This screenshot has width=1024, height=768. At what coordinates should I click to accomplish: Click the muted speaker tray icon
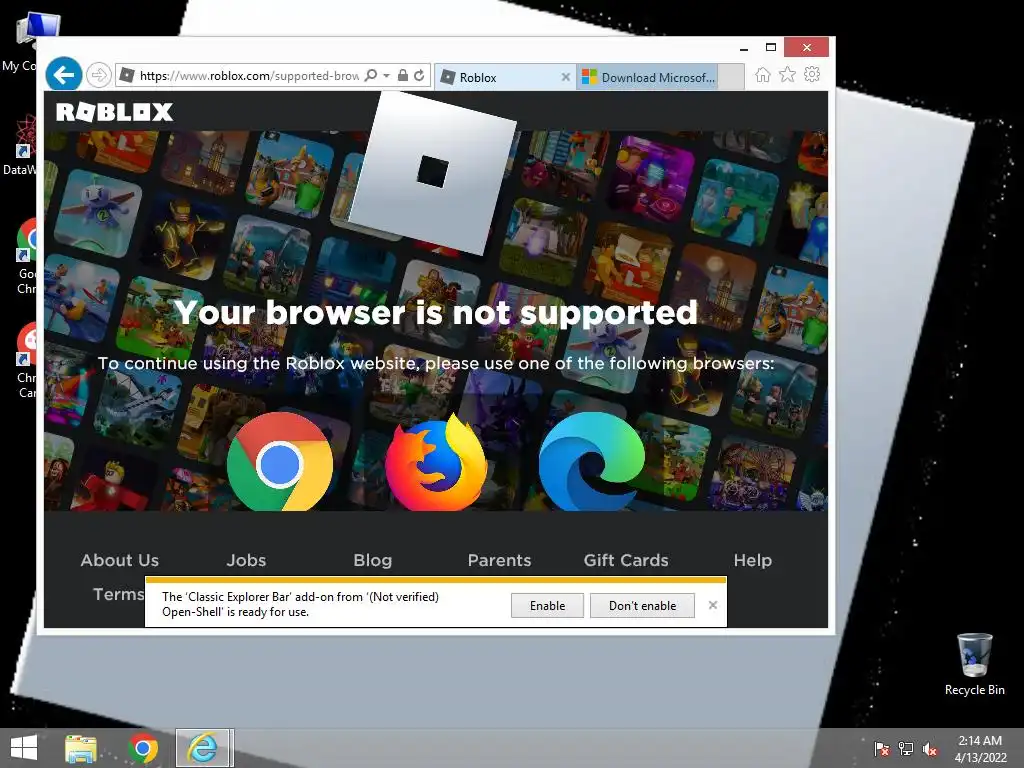[x=930, y=749]
